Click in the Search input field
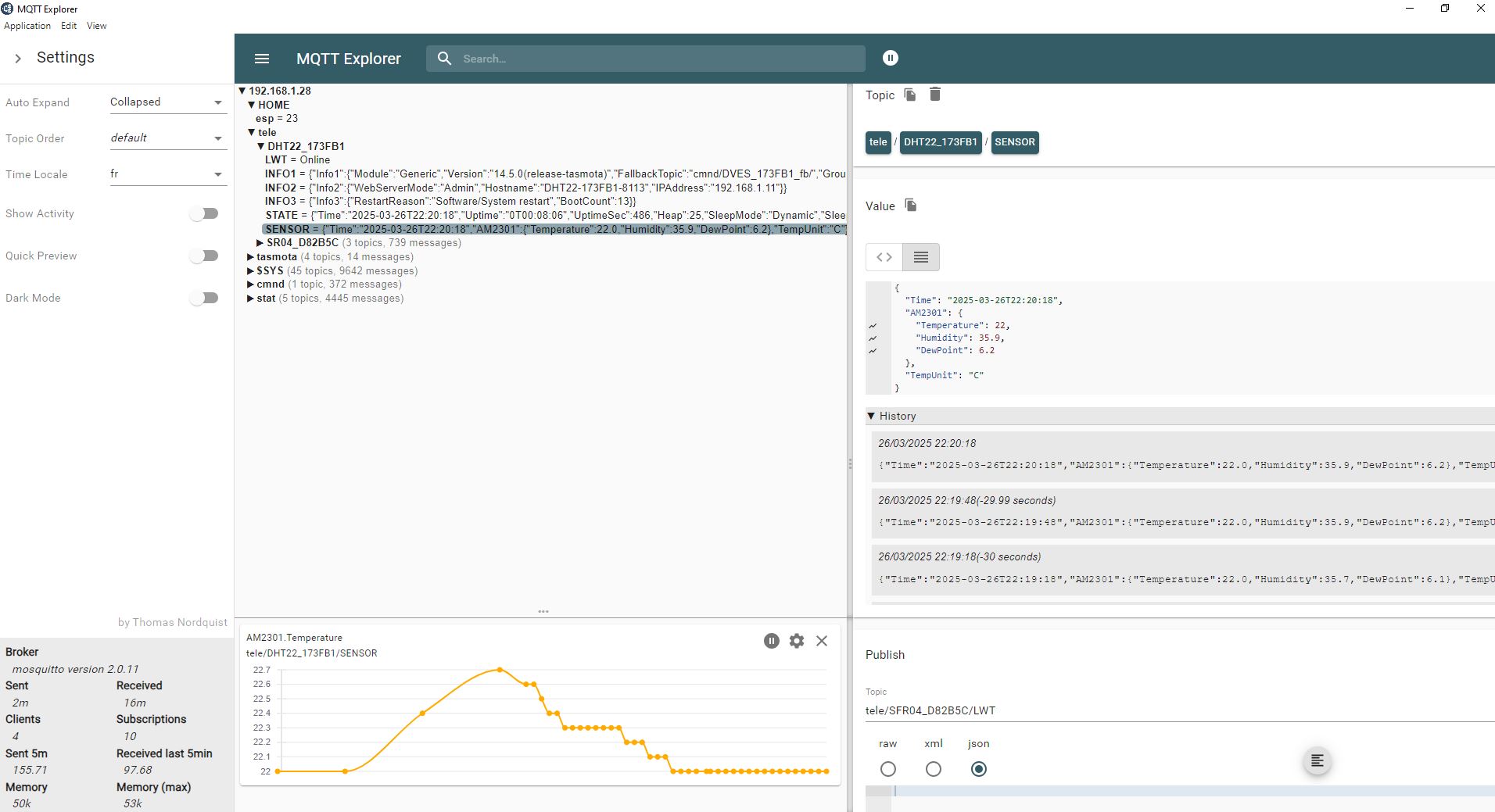1495x812 pixels. (x=661, y=59)
